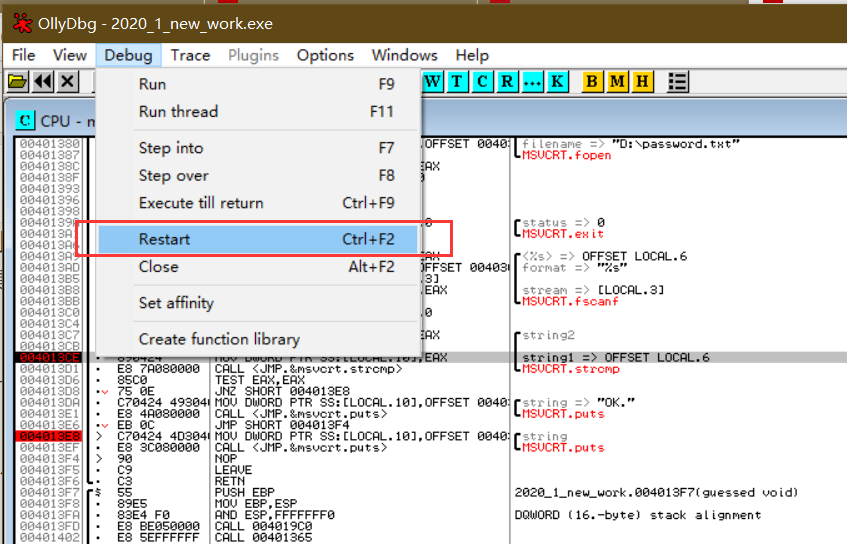847x544 pixels.
Task: Open the File menu
Action: 23,55
